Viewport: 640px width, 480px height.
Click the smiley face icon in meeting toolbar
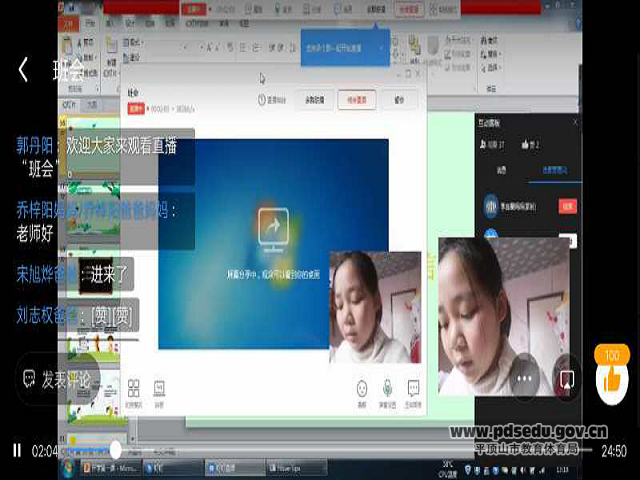click(x=361, y=390)
